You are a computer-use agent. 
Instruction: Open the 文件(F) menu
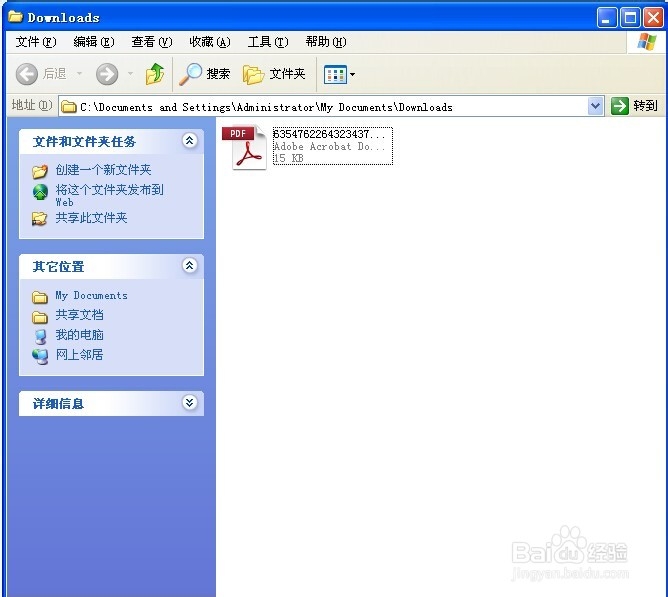[36, 42]
